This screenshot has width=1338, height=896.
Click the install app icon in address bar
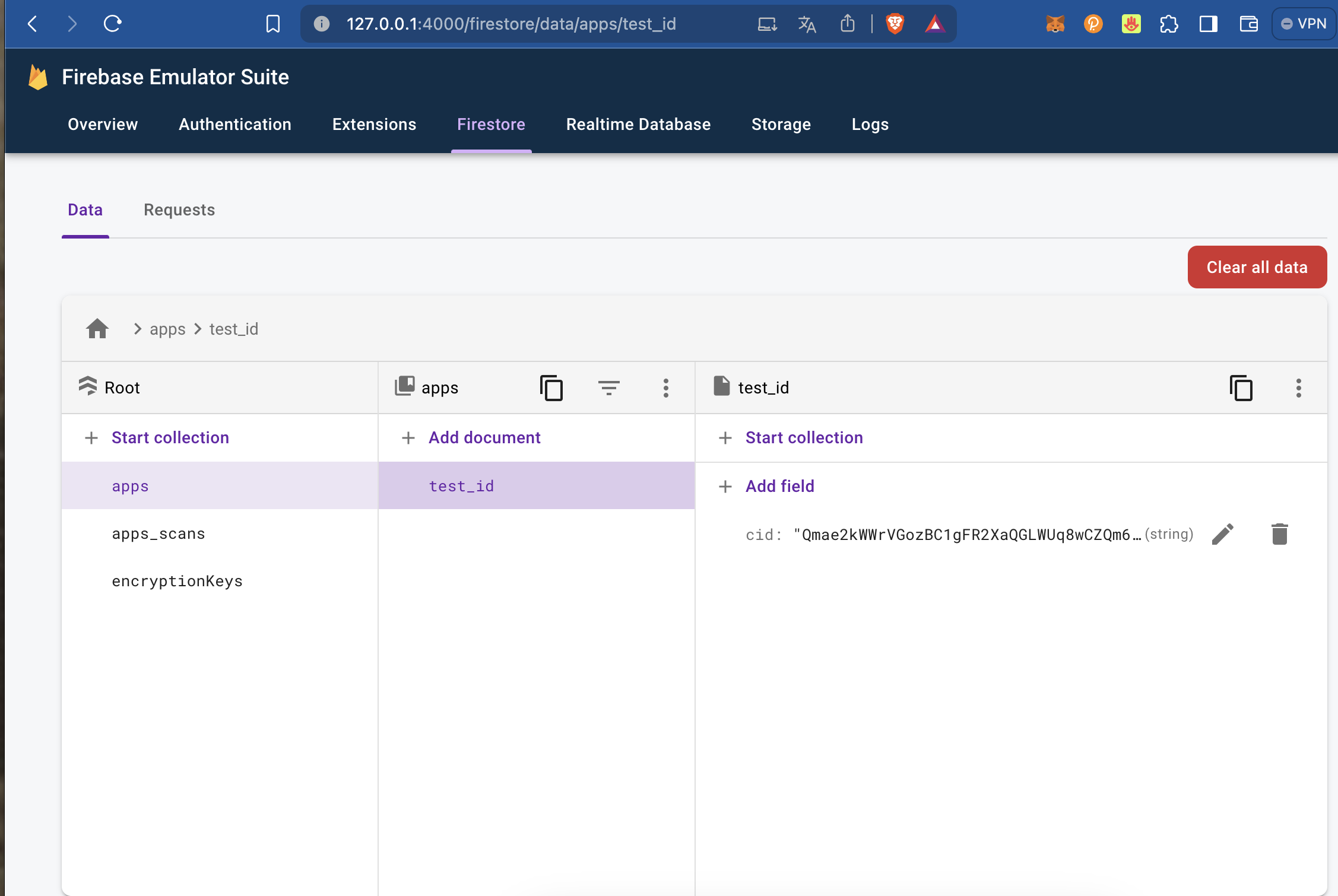coord(768,24)
